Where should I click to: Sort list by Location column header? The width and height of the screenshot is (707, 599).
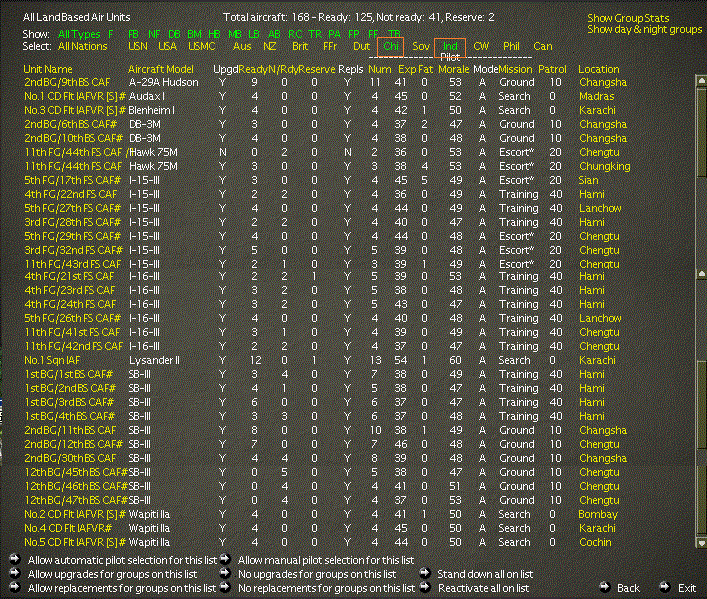(x=599, y=69)
